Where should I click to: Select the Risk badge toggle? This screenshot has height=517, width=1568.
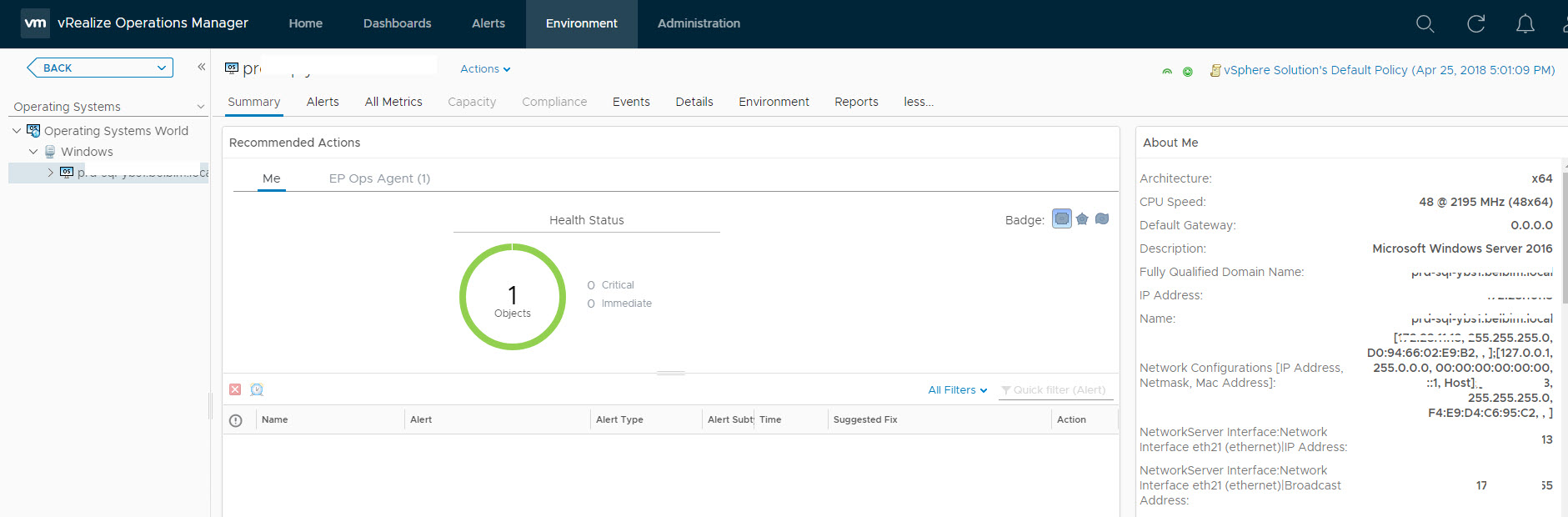coord(1082,219)
